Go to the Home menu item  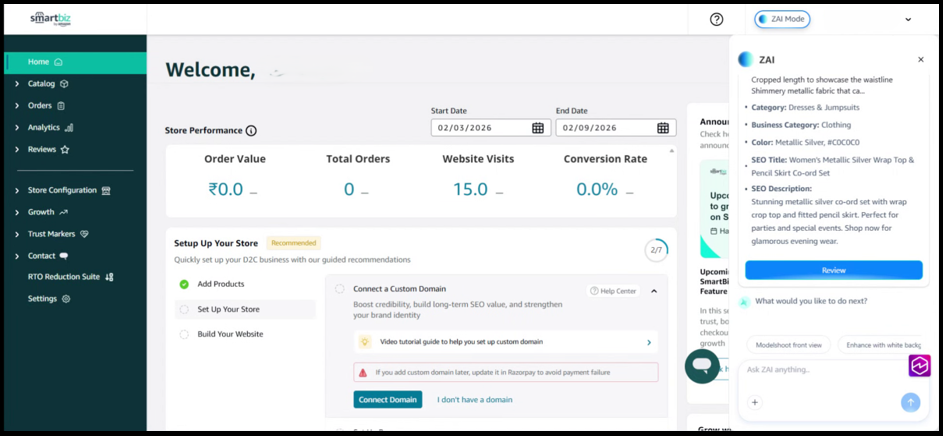click(39, 62)
